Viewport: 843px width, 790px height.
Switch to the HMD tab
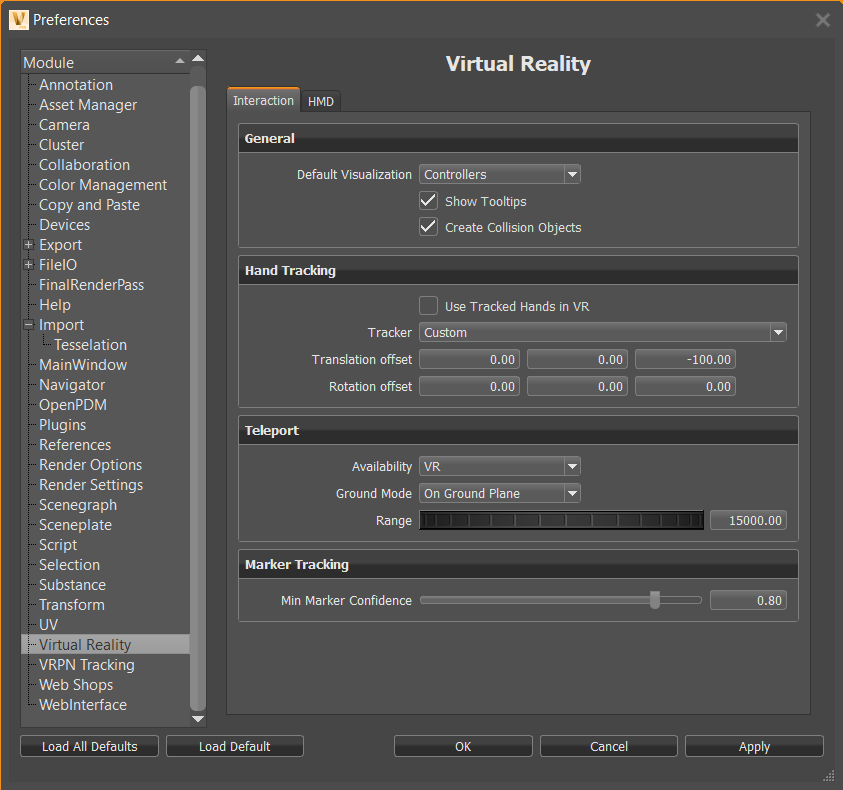click(x=320, y=100)
